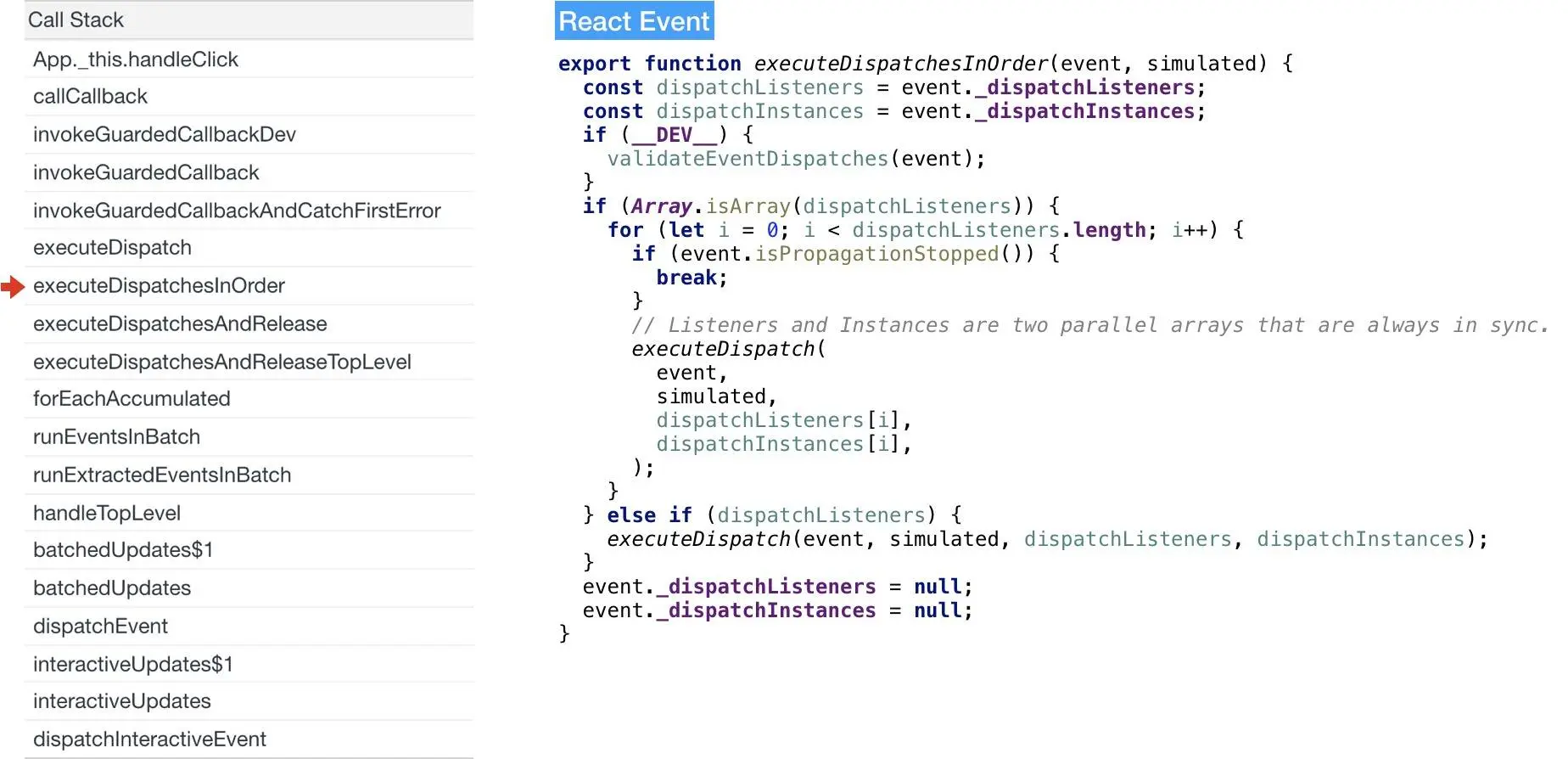
Task: Click const dispatchInstances declaration
Action: point(894,111)
